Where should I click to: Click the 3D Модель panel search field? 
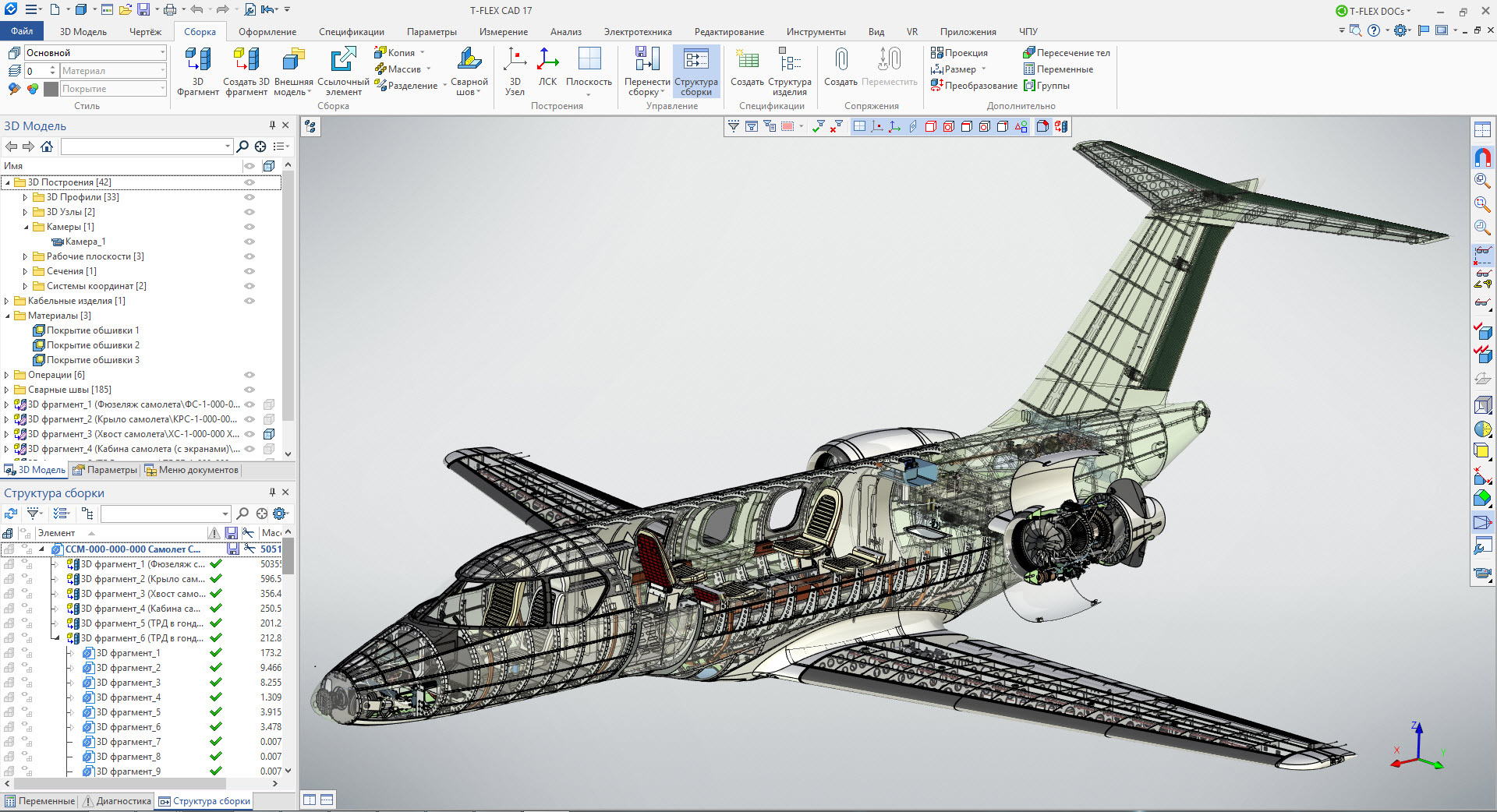coord(147,147)
